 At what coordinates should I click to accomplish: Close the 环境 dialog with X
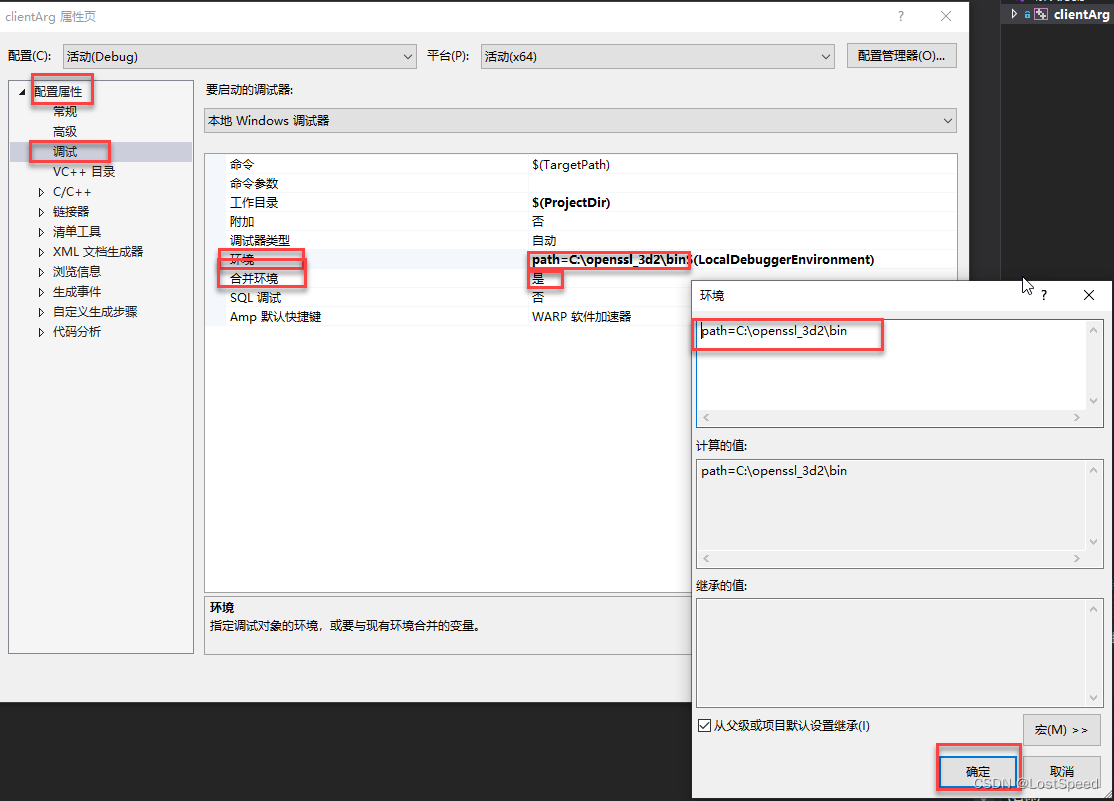click(x=1088, y=295)
